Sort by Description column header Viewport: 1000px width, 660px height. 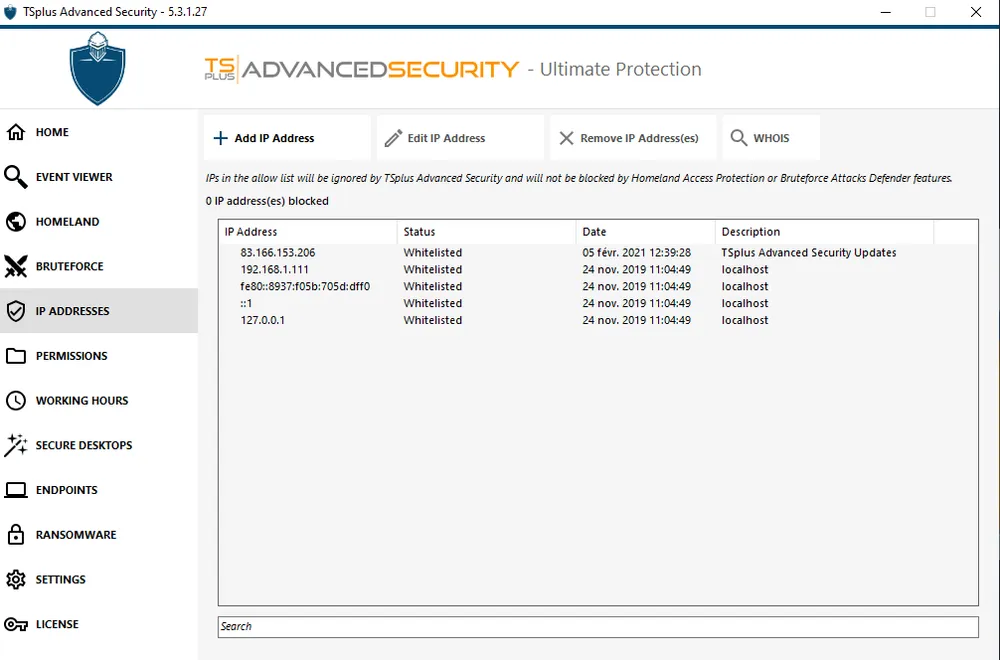click(x=825, y=231)
